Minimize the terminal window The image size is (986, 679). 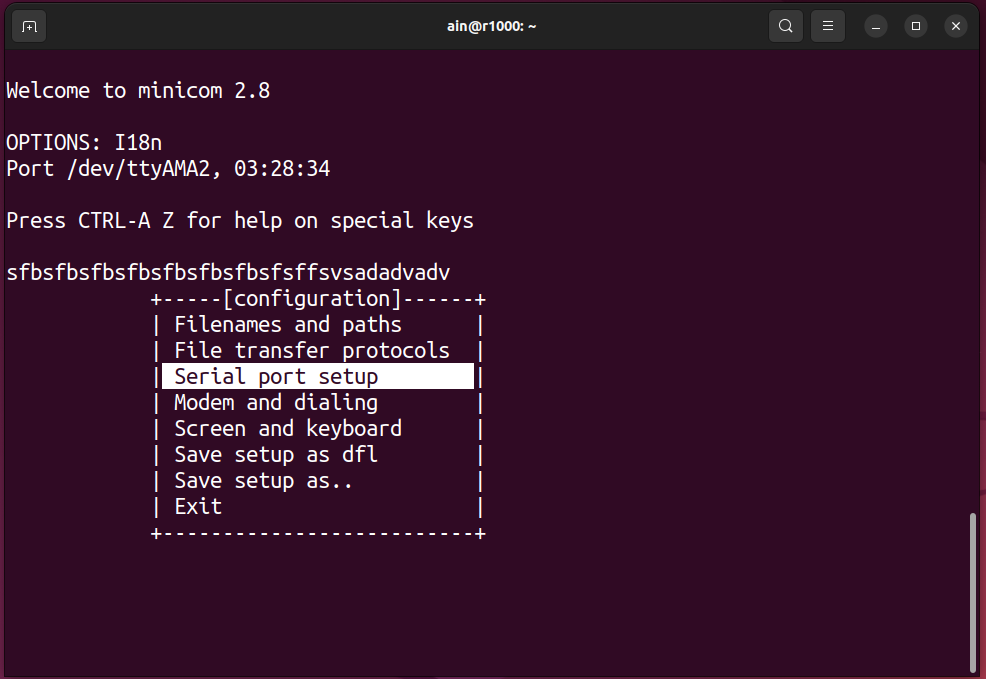pos(875,26)
